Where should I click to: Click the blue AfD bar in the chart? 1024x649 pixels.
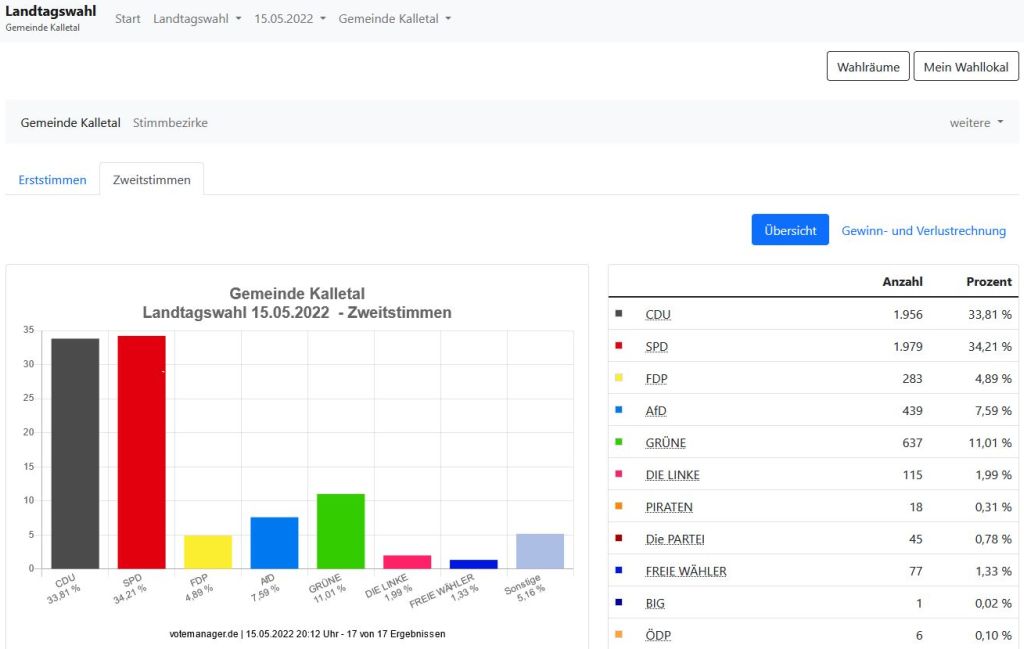click(x=274, y=543)
